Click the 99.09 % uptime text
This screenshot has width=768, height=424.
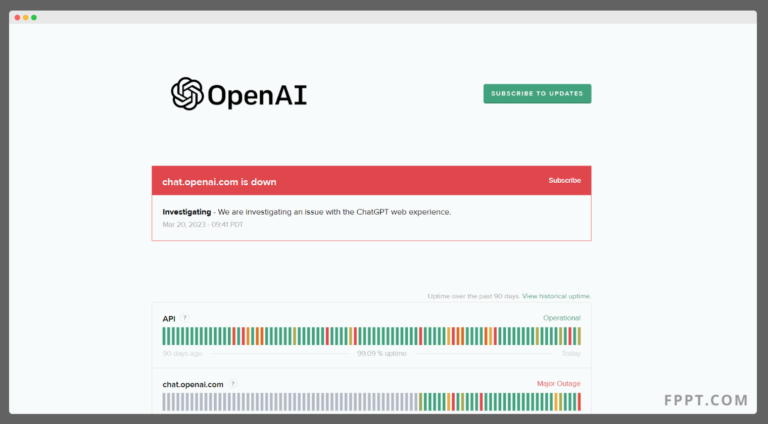click(382, 353)
